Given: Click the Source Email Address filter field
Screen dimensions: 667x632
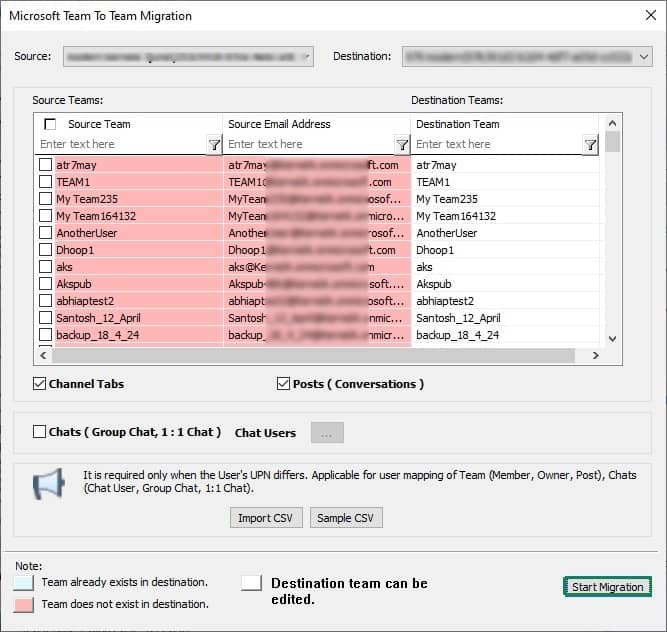Looking at the screenshot, I should pos(310,144).
